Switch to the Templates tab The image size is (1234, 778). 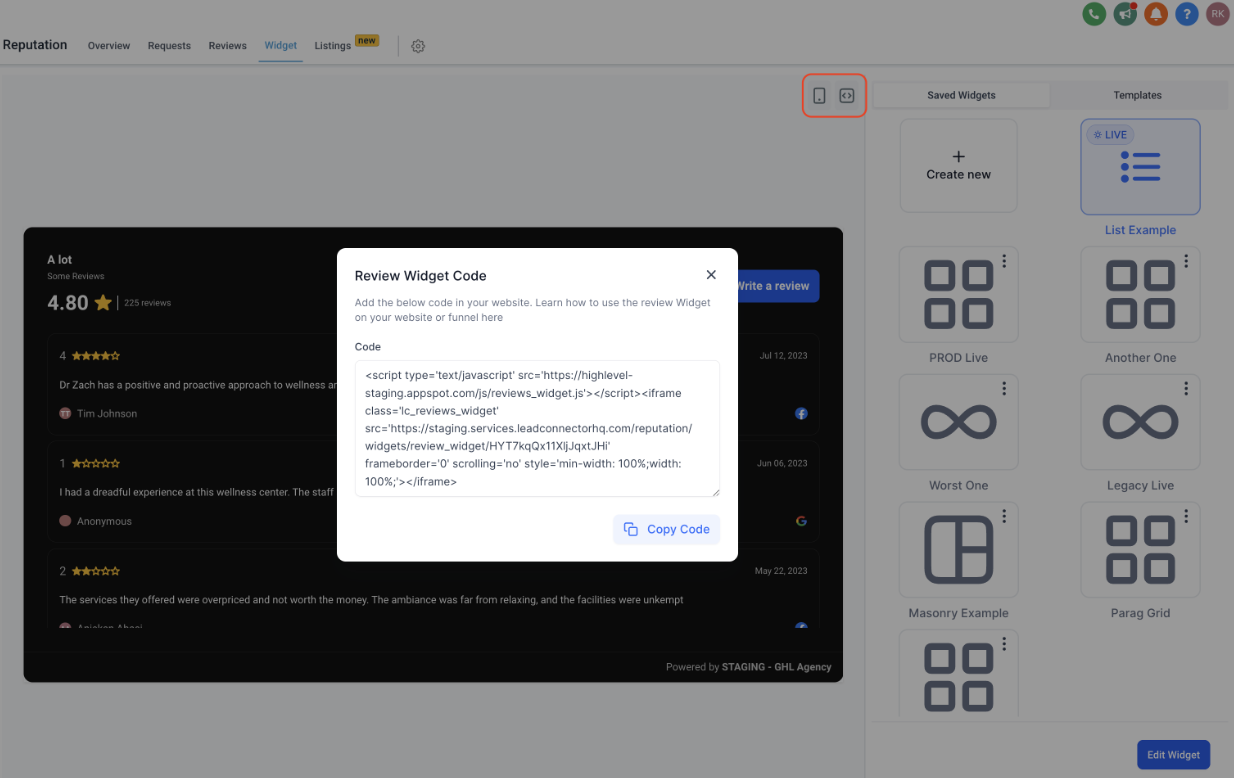[x=1138, y=95]
